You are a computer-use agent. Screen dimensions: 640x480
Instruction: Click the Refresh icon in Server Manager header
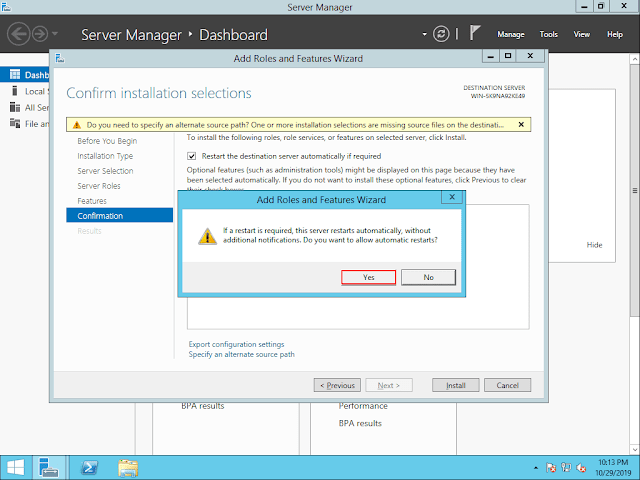[x=441, y=34]
